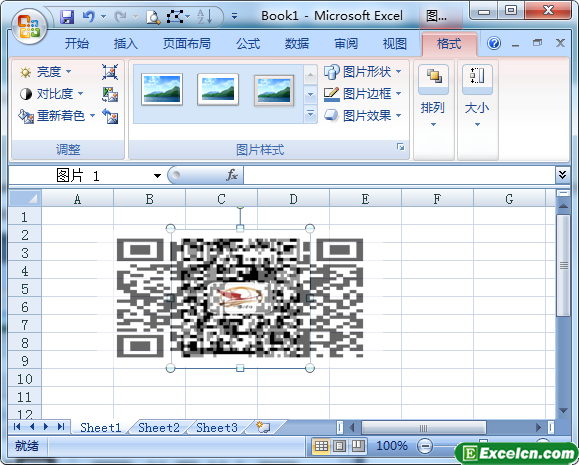Click the Save icon in quick access toolbar
This screenshot has height=465, width=579.
[x=67, y=17]
